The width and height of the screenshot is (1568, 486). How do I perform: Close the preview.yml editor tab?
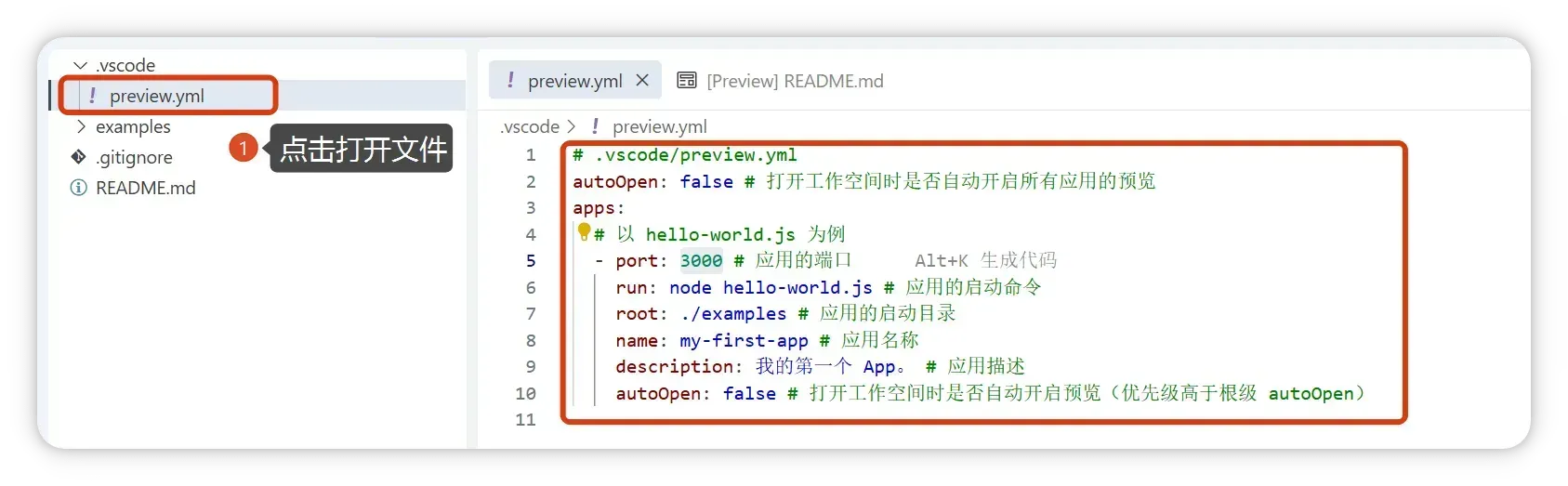pyautogui.click(x=642, y=81)
